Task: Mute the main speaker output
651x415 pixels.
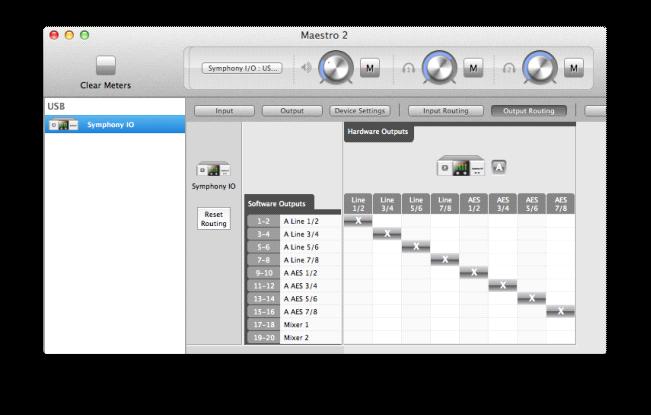Action: (370, 68)
